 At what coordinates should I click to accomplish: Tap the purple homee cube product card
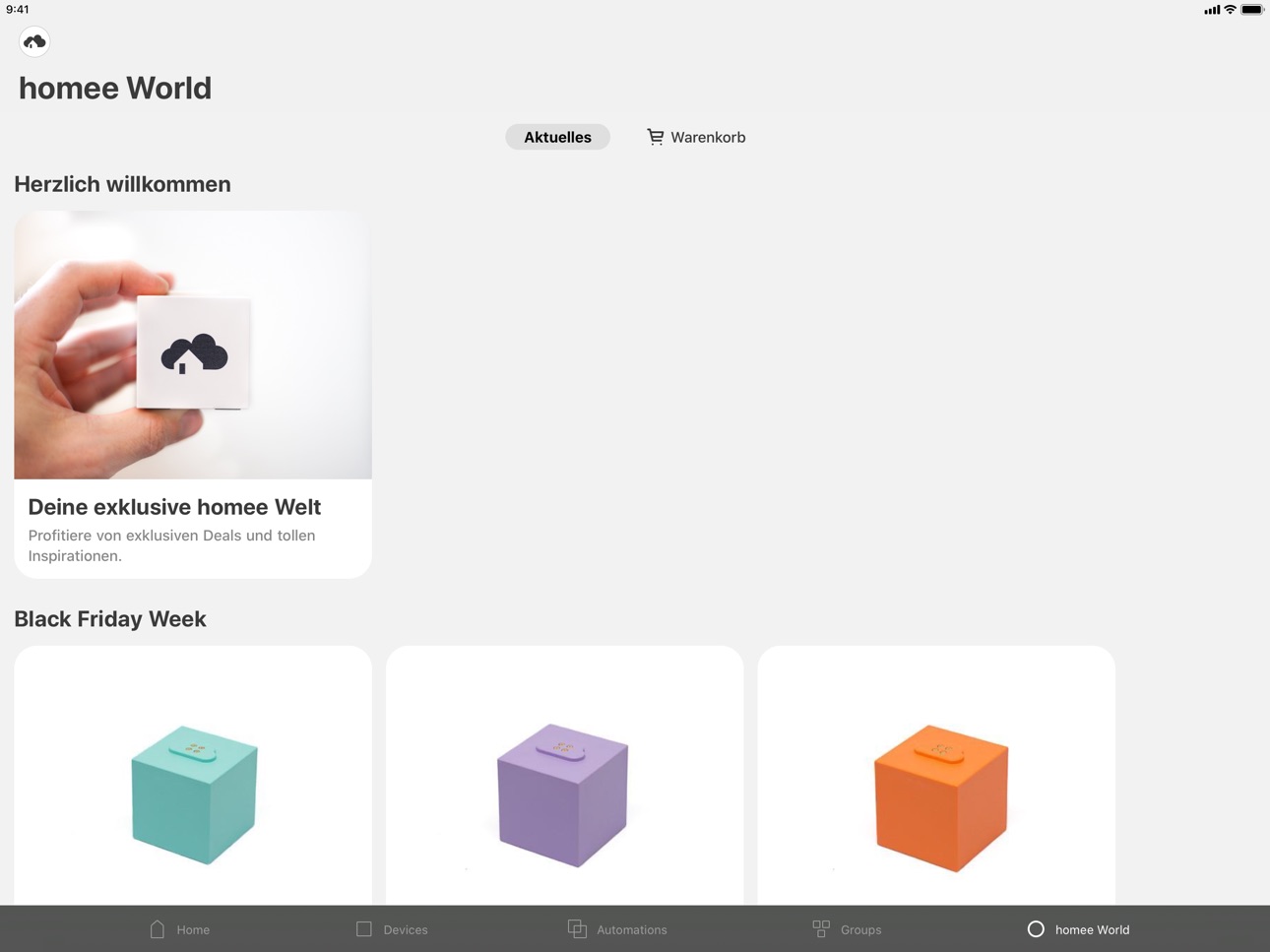tap(564, 776)
